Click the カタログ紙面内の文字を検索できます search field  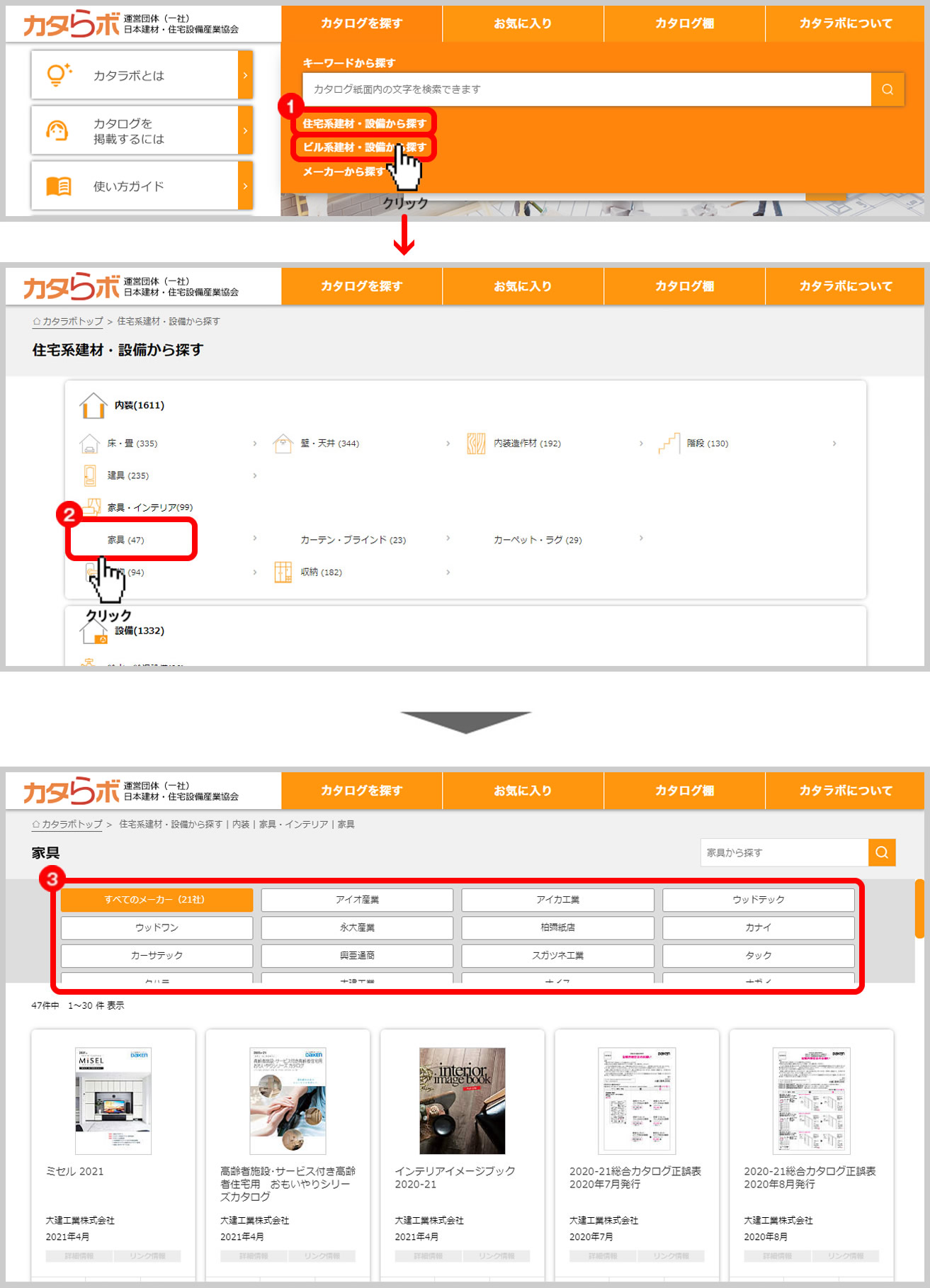tap(586, 89)
